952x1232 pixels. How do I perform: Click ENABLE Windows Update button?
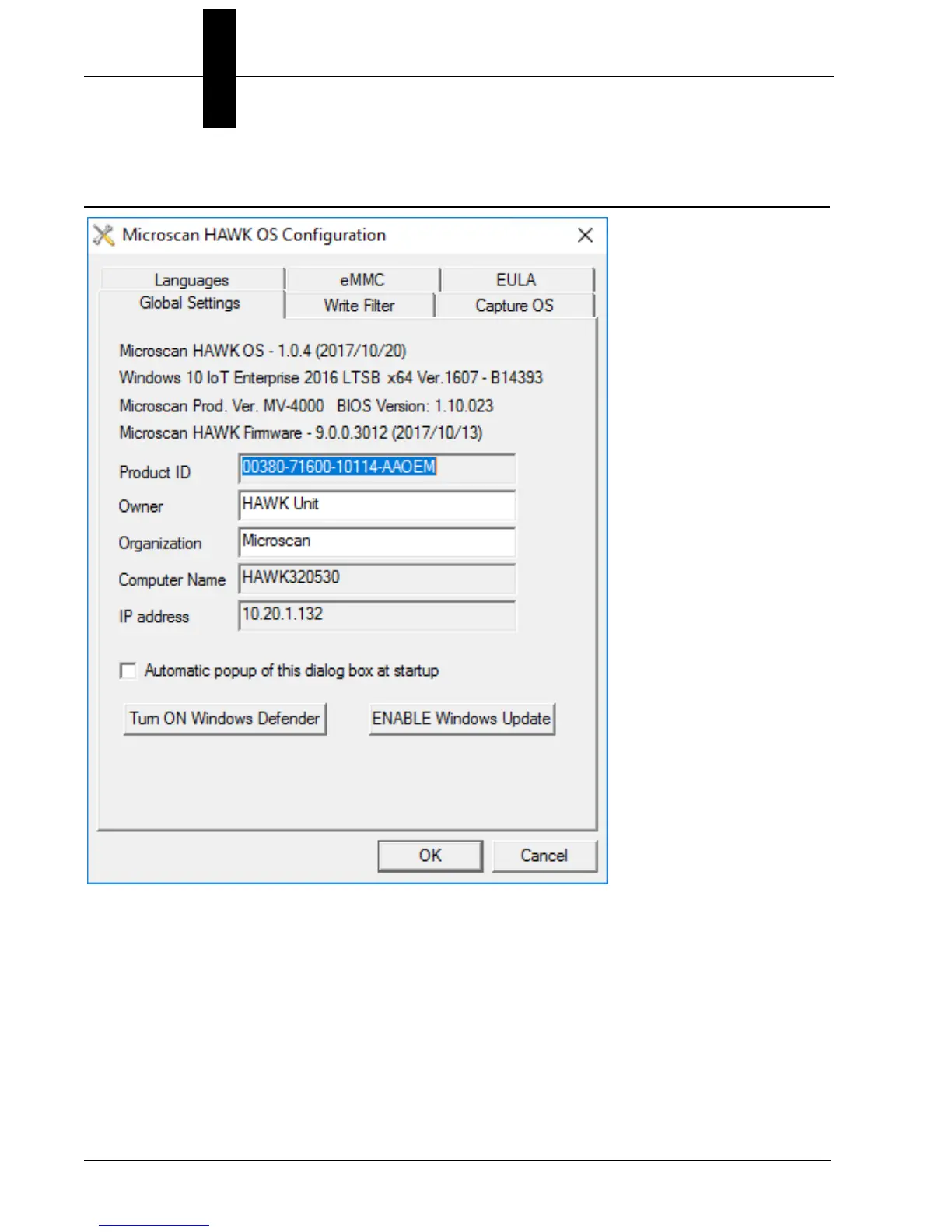point(462,719)
